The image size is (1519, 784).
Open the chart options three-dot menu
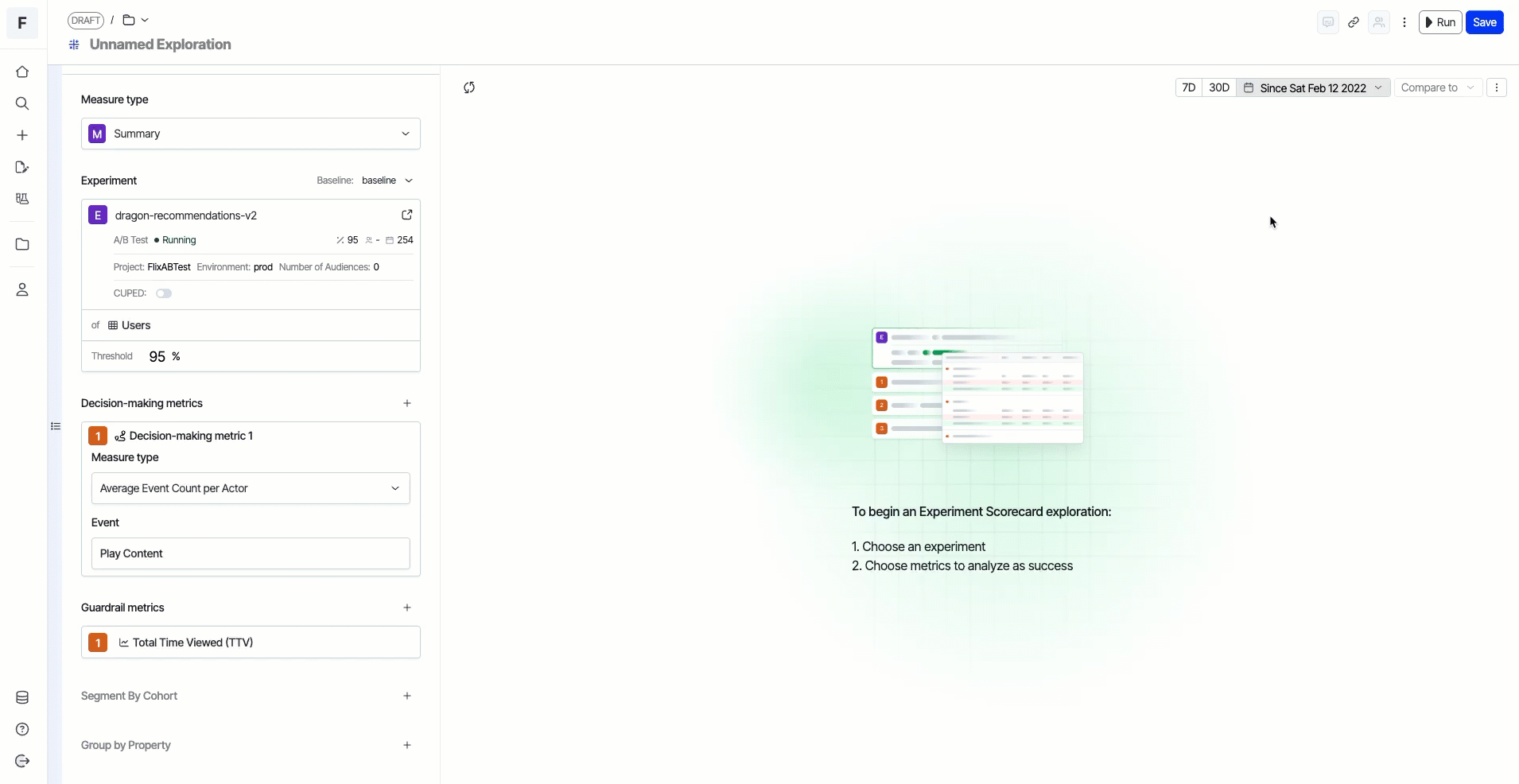click(x=1497, y=87)
